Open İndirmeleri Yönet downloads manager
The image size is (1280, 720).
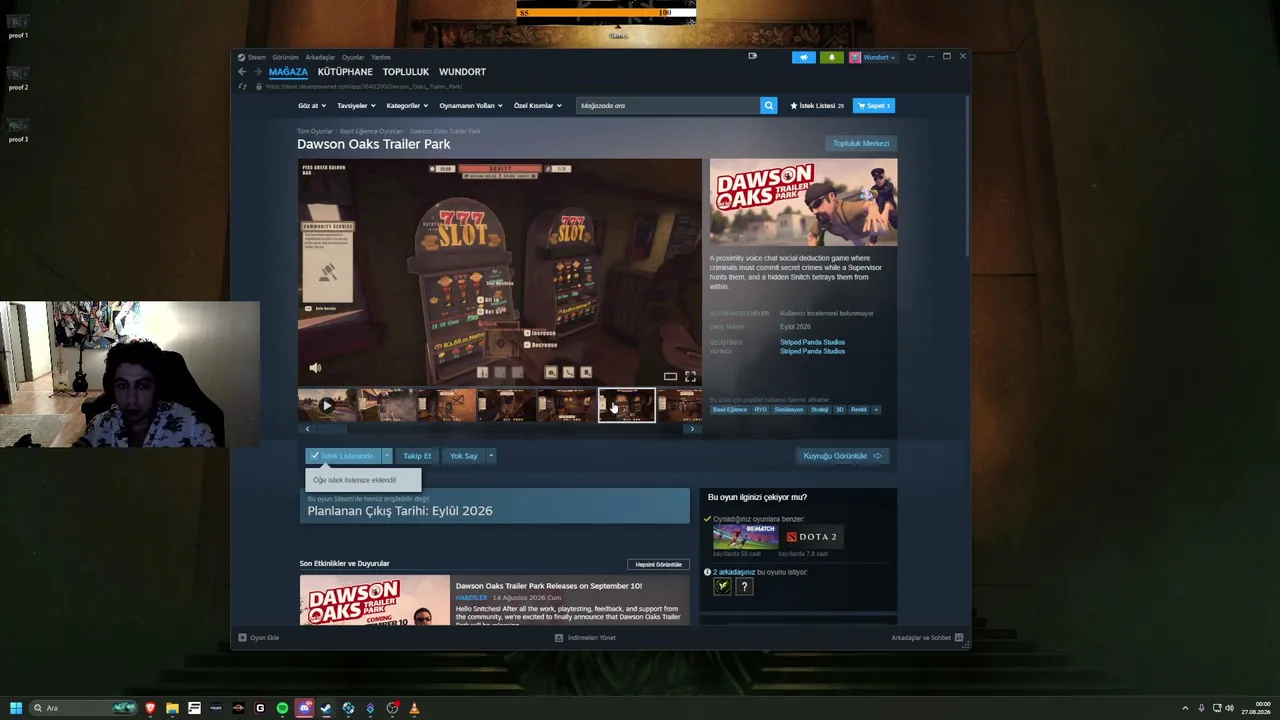[x=585, y=637]
